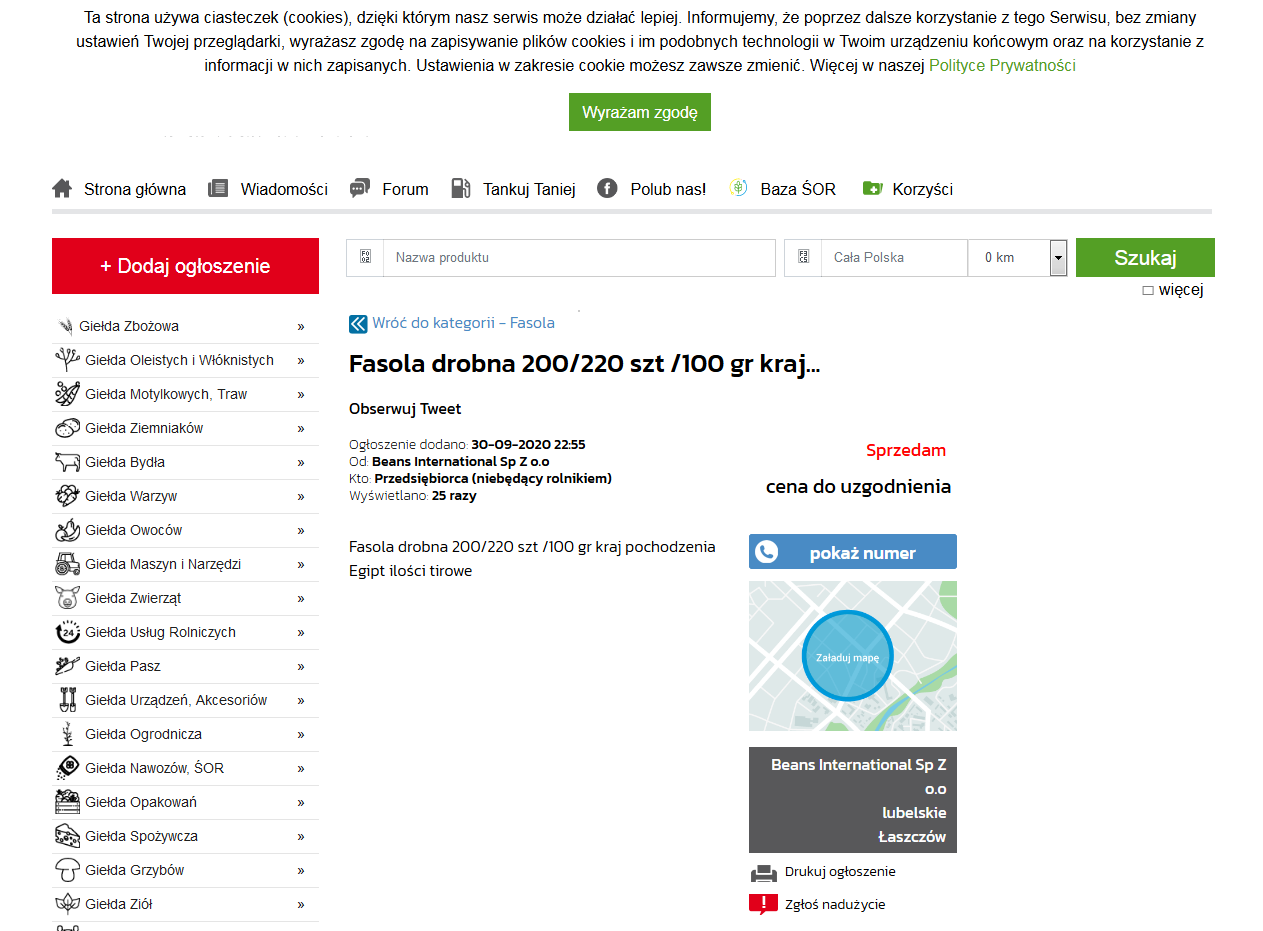Expand the Giełda Owoców category arrow
1263x931 pixels.
pos(300,530)
